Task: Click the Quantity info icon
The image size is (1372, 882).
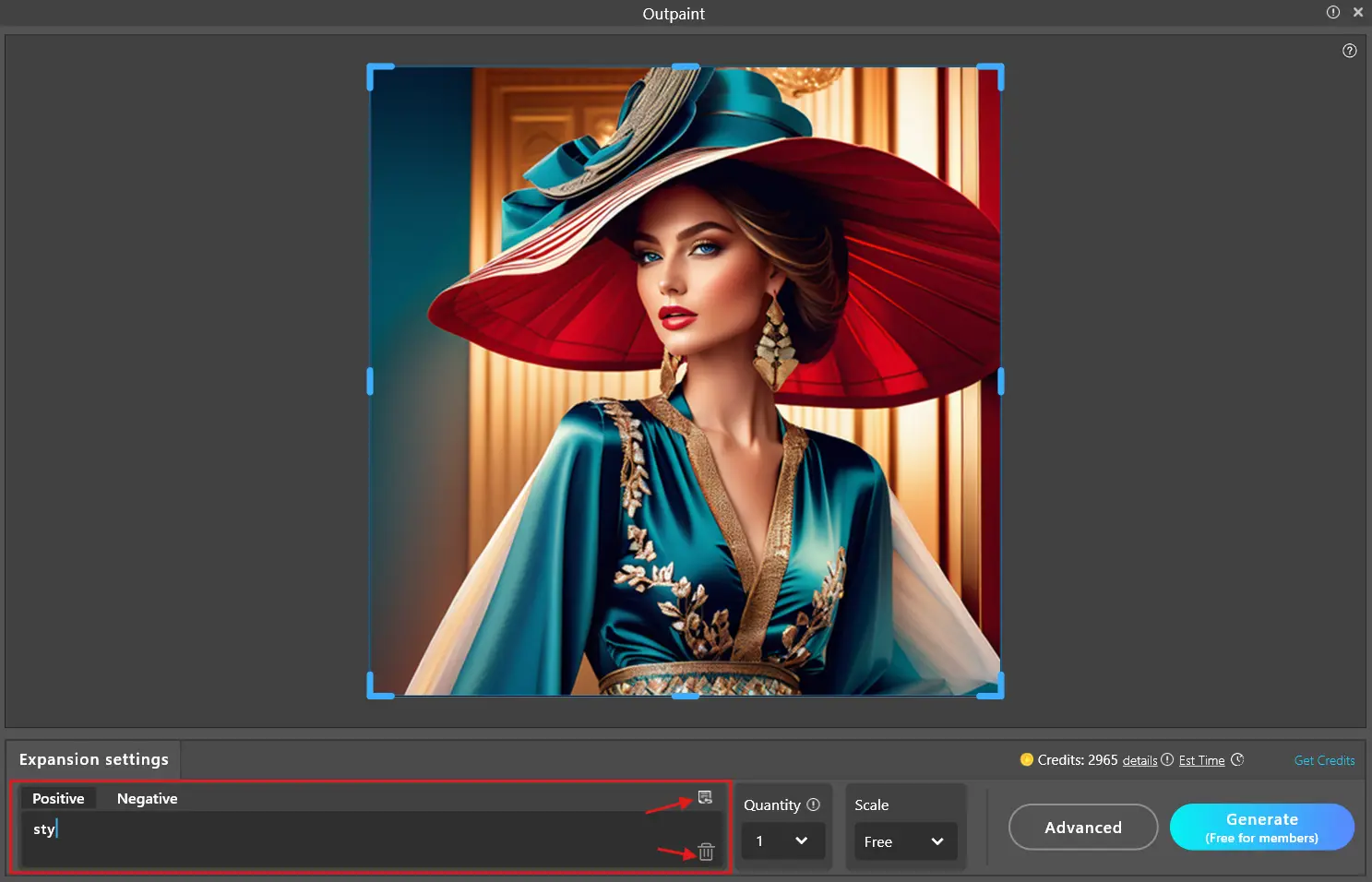Action: (813, 805)
